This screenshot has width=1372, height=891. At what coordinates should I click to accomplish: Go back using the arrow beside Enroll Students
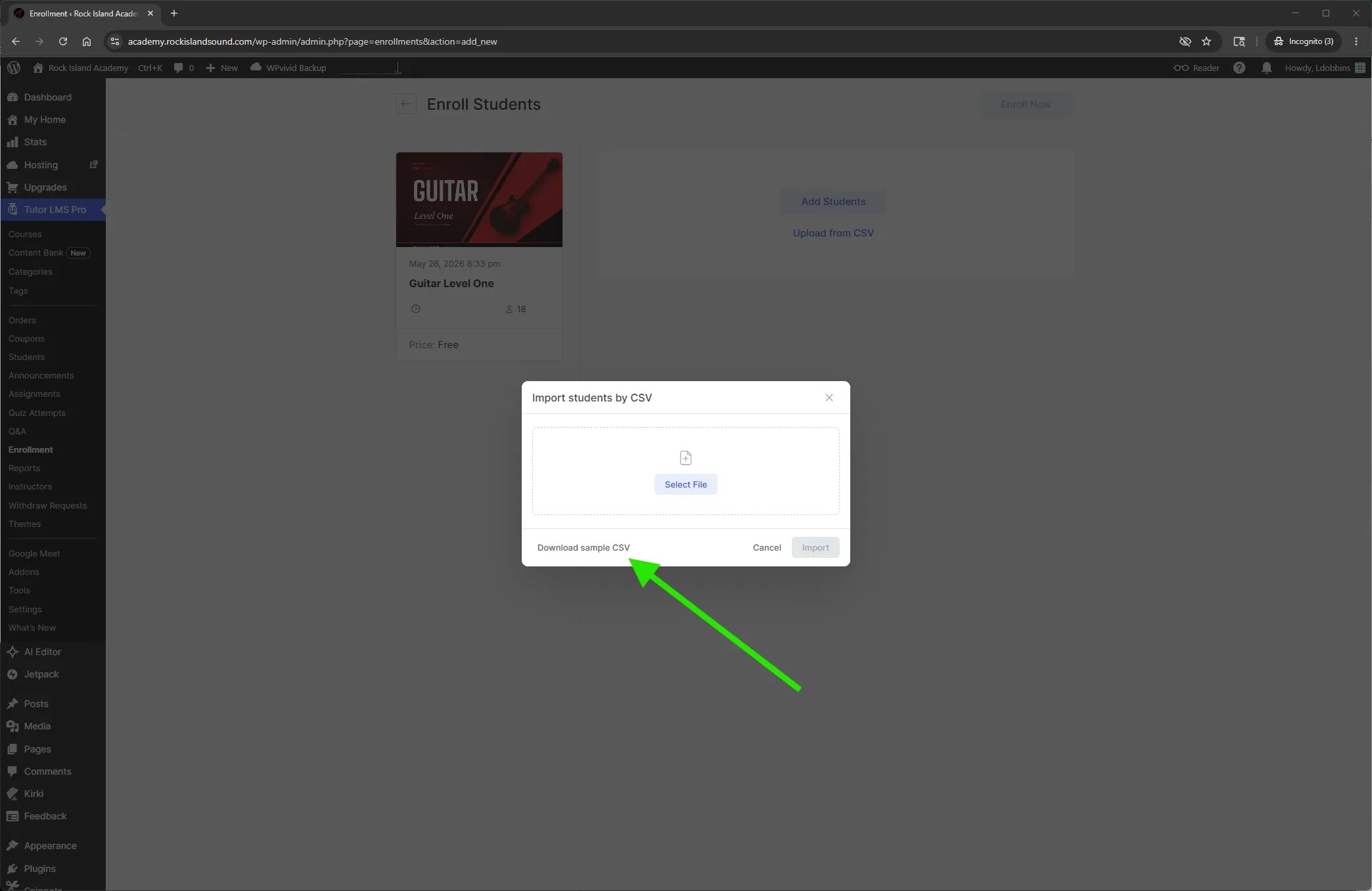tap(406, 104)
